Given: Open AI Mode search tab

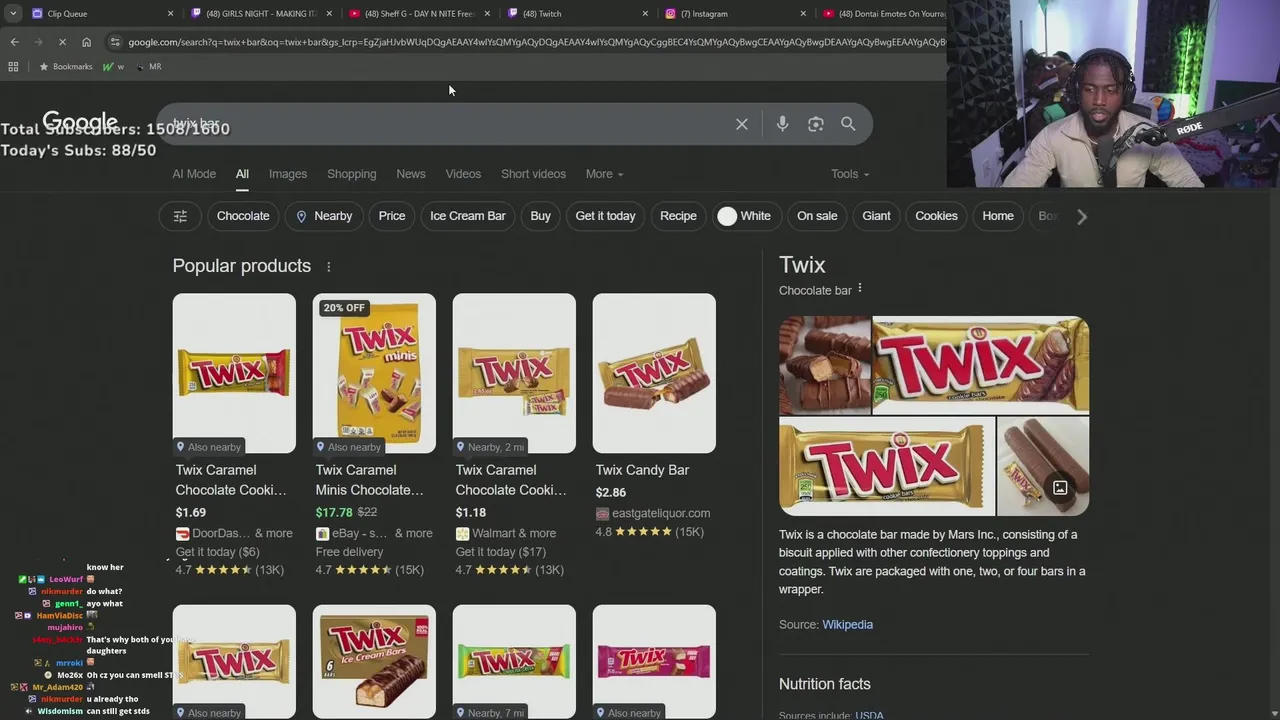Looking at the screenshot, I should 194,174.
